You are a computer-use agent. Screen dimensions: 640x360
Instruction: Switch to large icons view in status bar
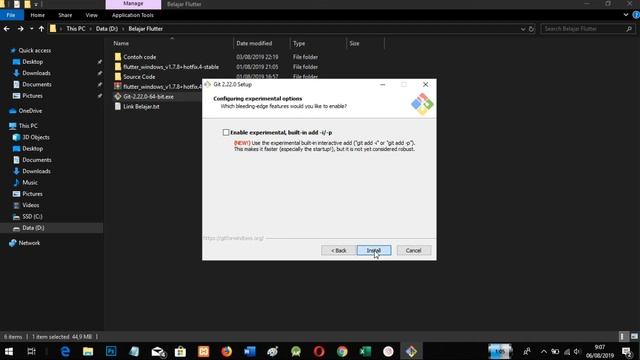click(x=634, y=337)
